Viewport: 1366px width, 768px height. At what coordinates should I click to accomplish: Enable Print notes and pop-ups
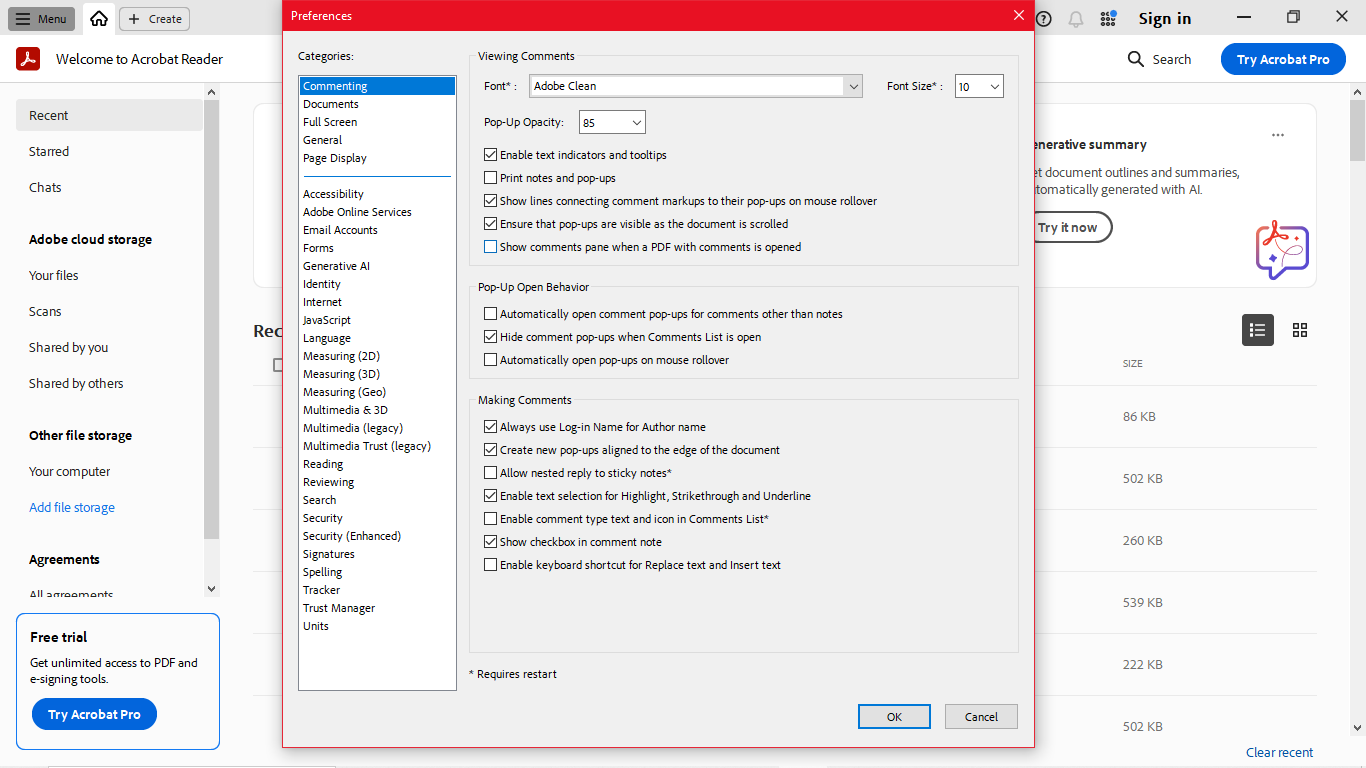pos(490,177)
